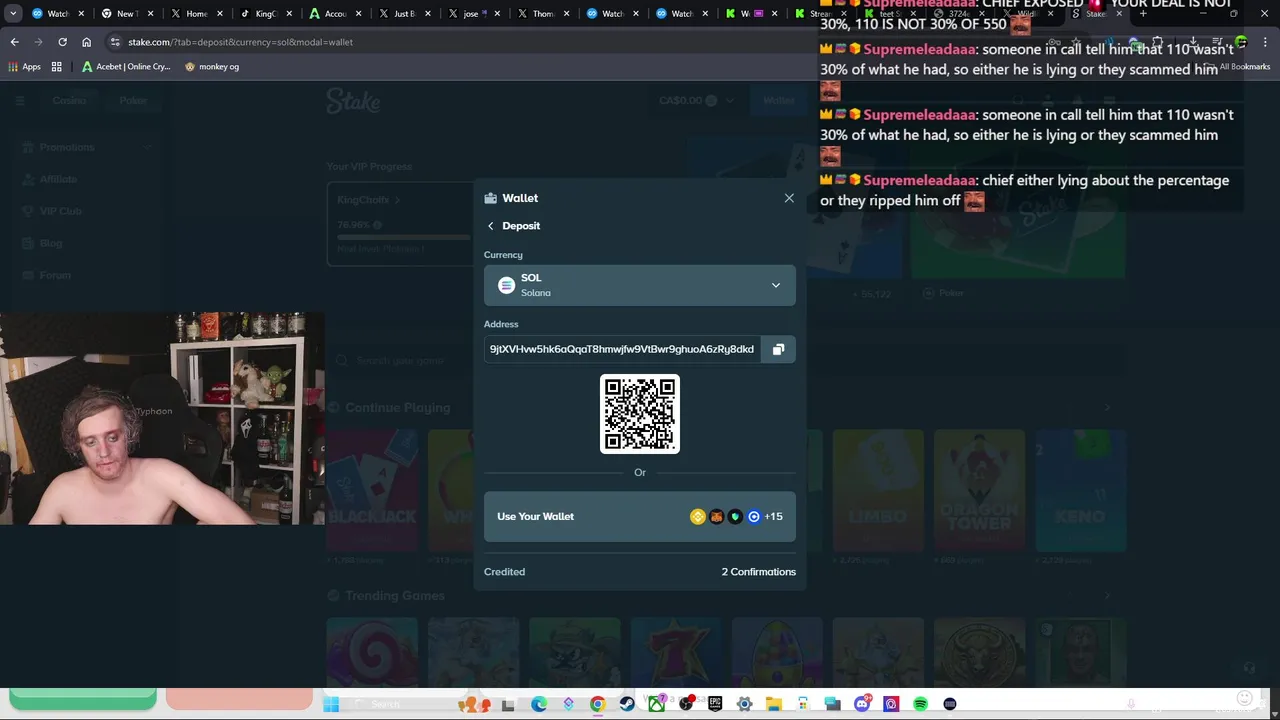Open Epic Games Launcher from taskbar
Screen dimensions: 1280x720
[x=715, y=704]
